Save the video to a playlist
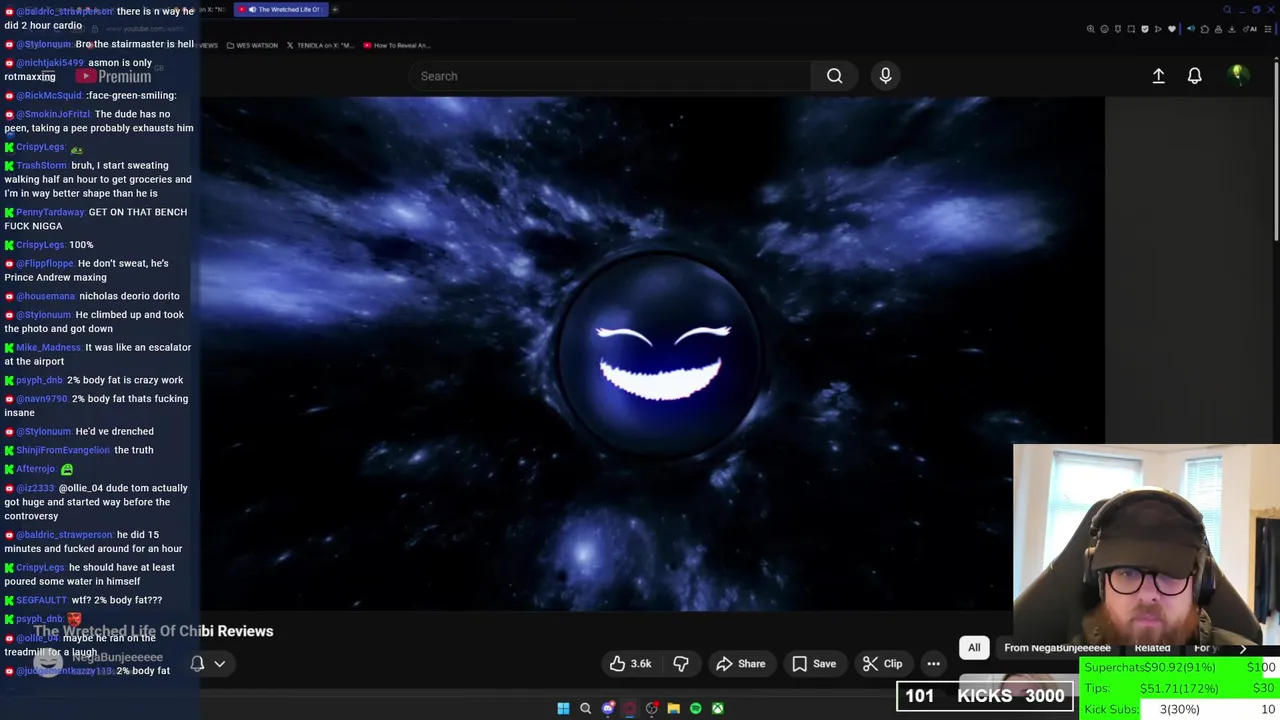Viewport: 1280px width, 720px height. click(x=814, y=664)
